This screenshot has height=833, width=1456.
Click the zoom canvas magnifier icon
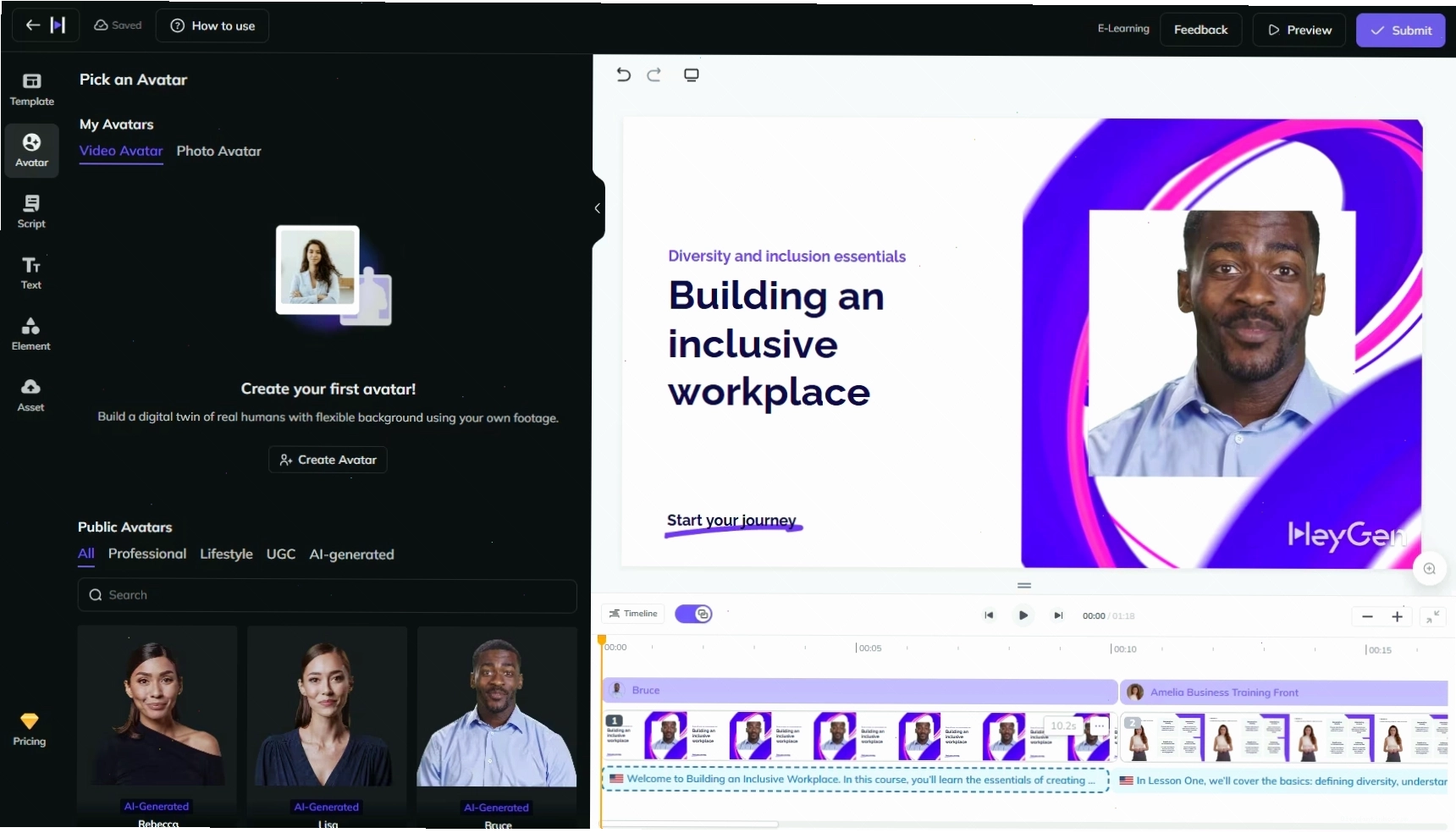pos(1429,569)
